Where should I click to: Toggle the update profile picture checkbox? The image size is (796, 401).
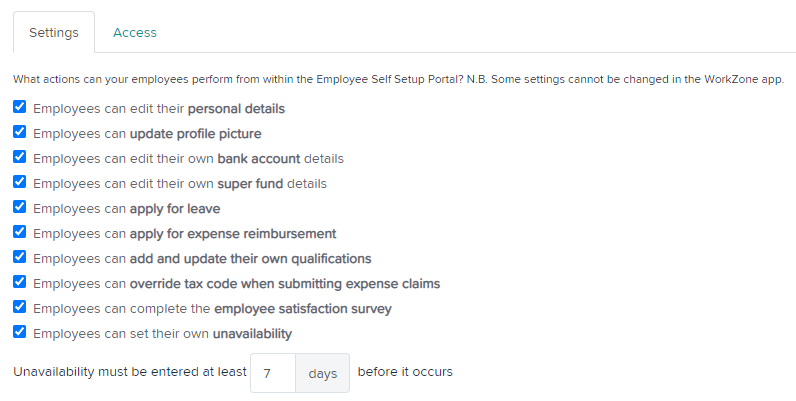[20, 132]
